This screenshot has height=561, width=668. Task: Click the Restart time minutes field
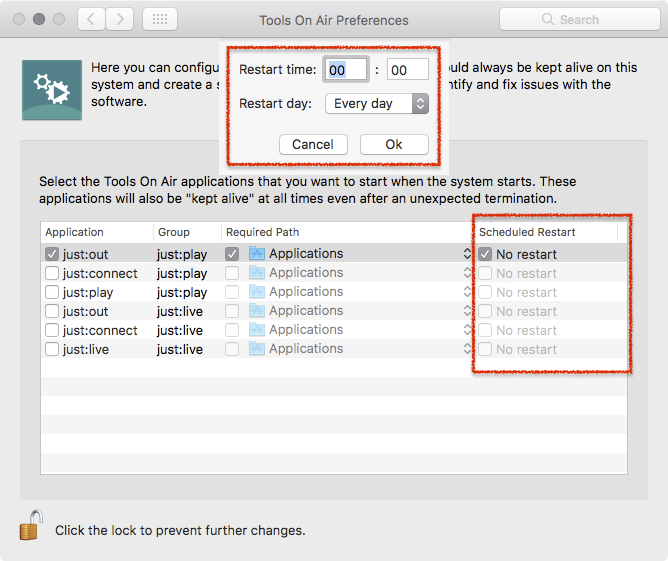pyautogui.click(x=407, y=69)
